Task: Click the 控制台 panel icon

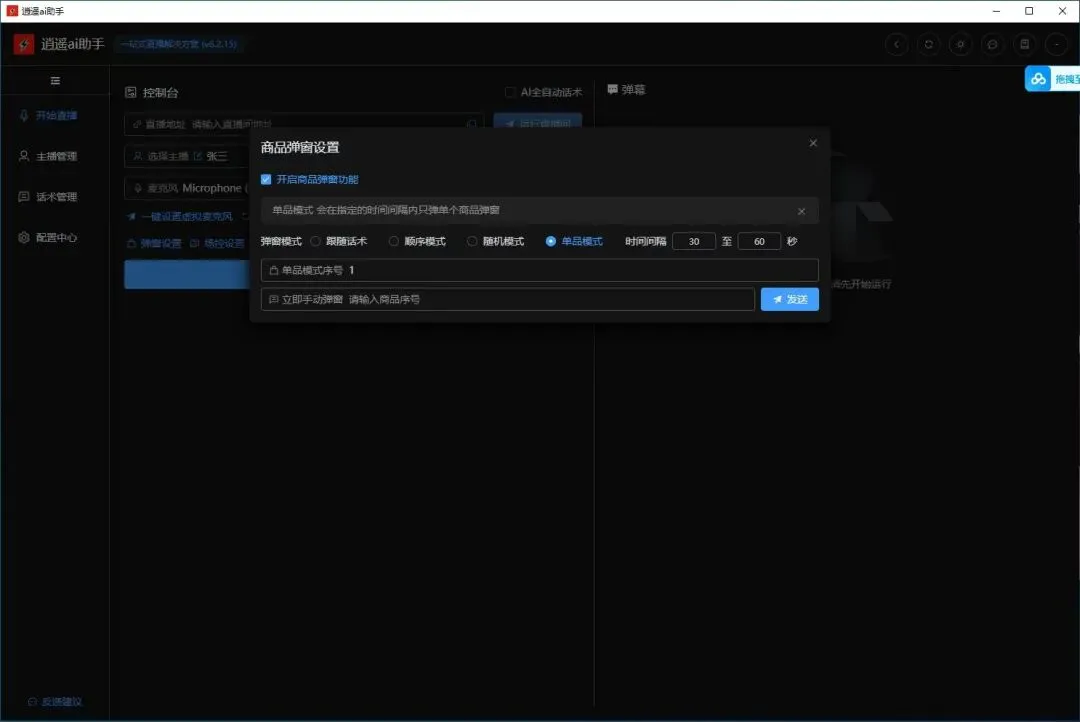Action: 131,92
